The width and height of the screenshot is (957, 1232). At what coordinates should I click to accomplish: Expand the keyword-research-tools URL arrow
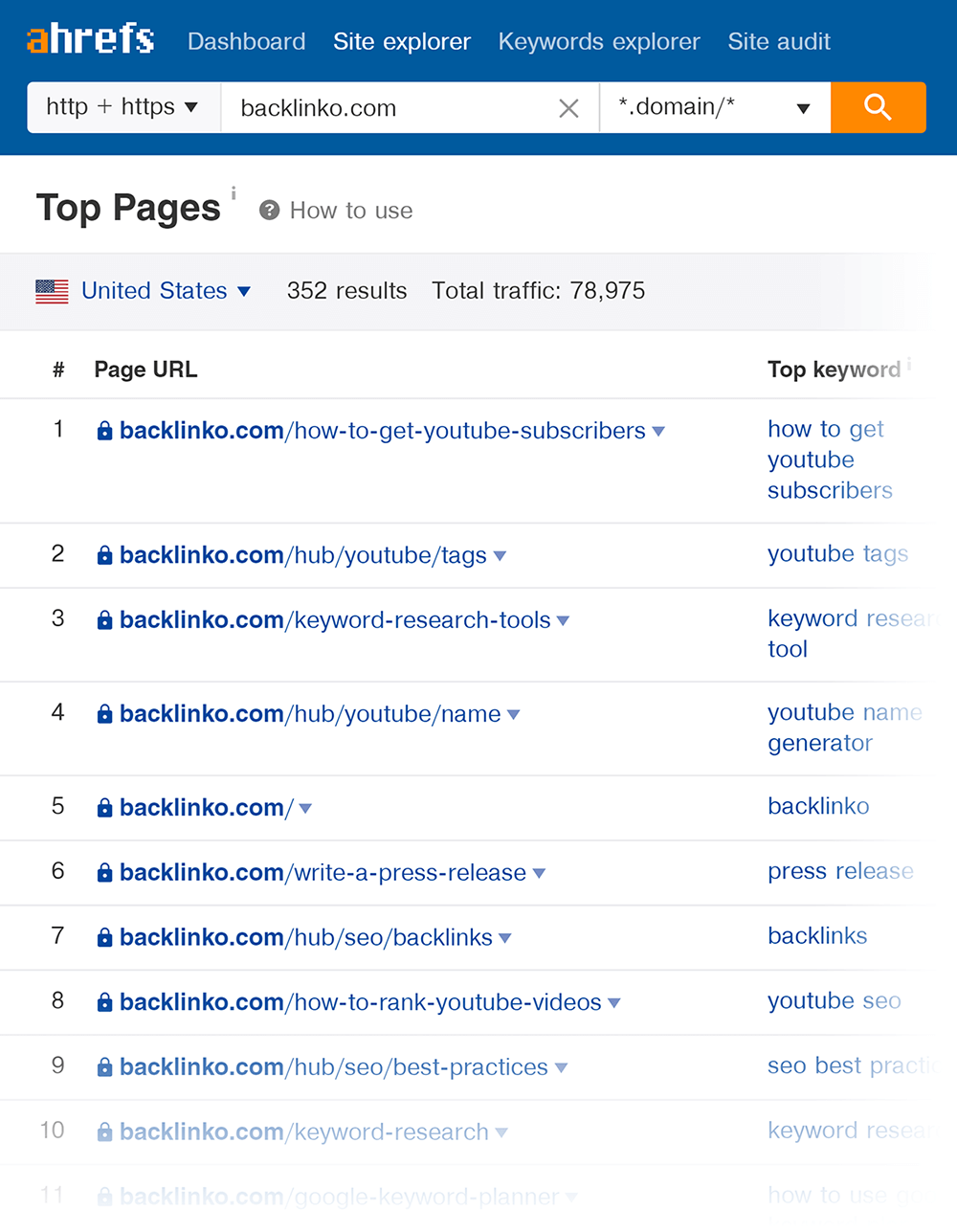[563, 621]
